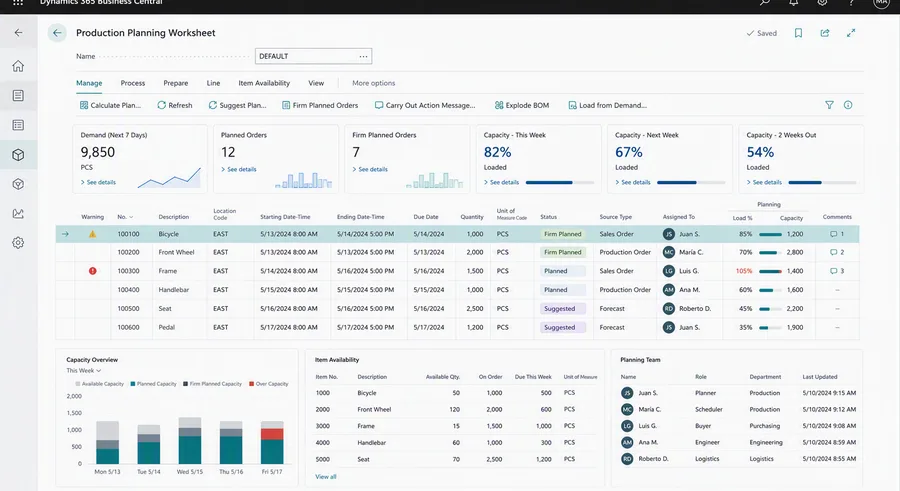The image size is (900, 491).
Task: Click the 105% load bar on Frame row
Action: (x=770, y=271)
